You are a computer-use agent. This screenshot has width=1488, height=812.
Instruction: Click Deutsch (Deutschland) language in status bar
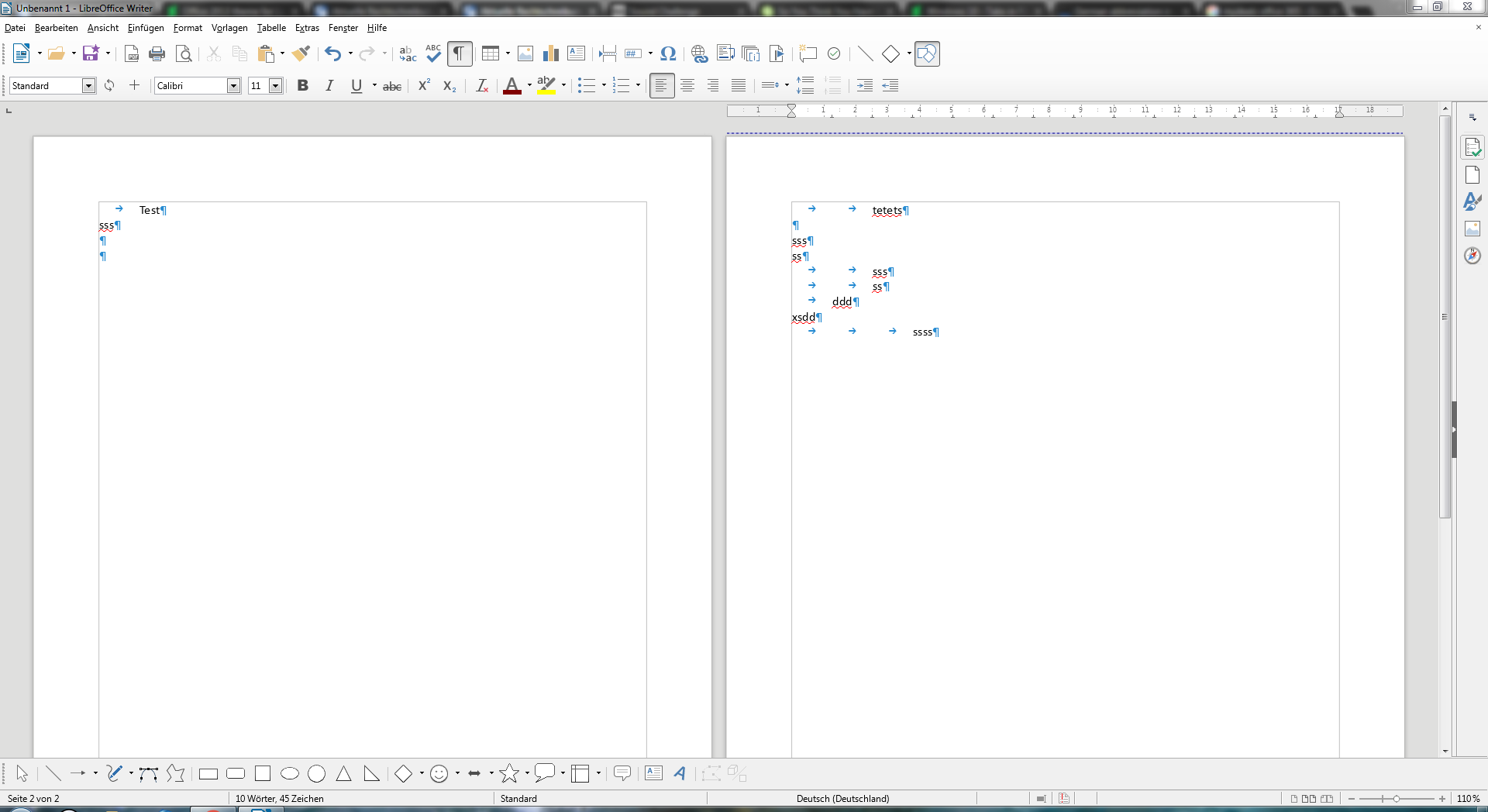tap(842, 798)
